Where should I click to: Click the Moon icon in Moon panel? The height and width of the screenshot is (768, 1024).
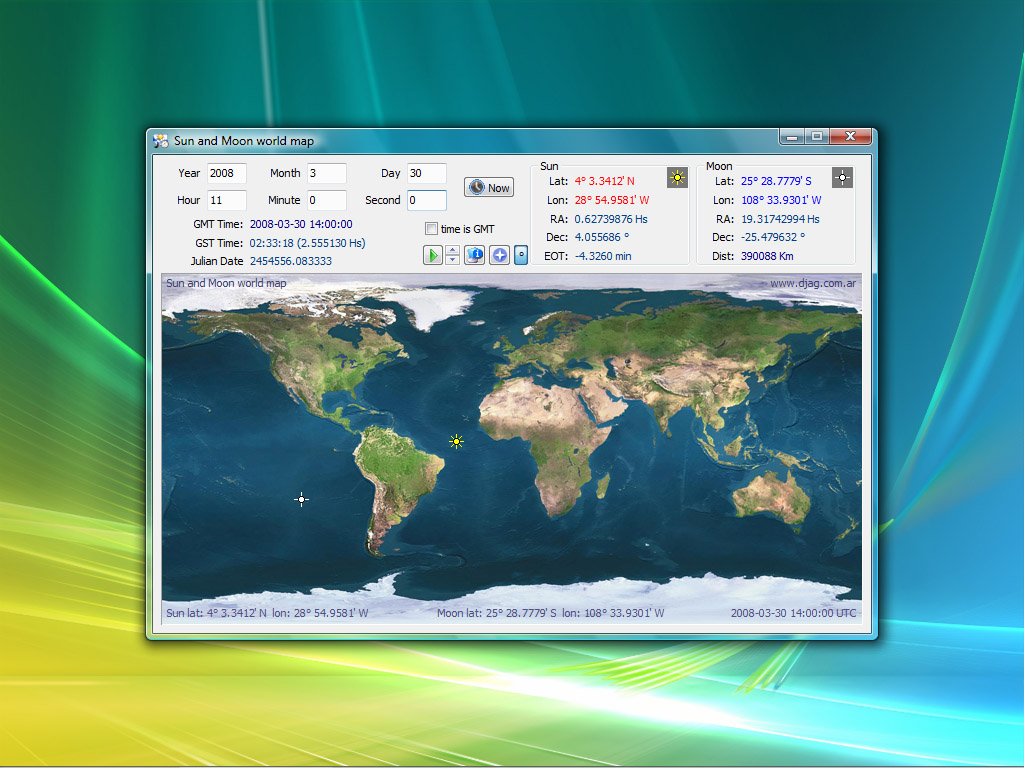coord(843,178)
